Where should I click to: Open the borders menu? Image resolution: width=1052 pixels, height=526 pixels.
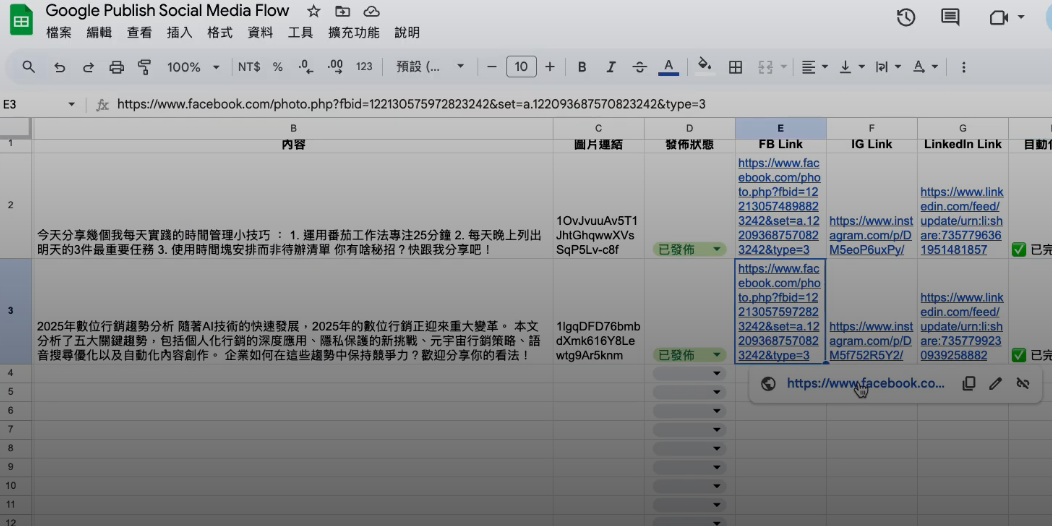point(735,66)
